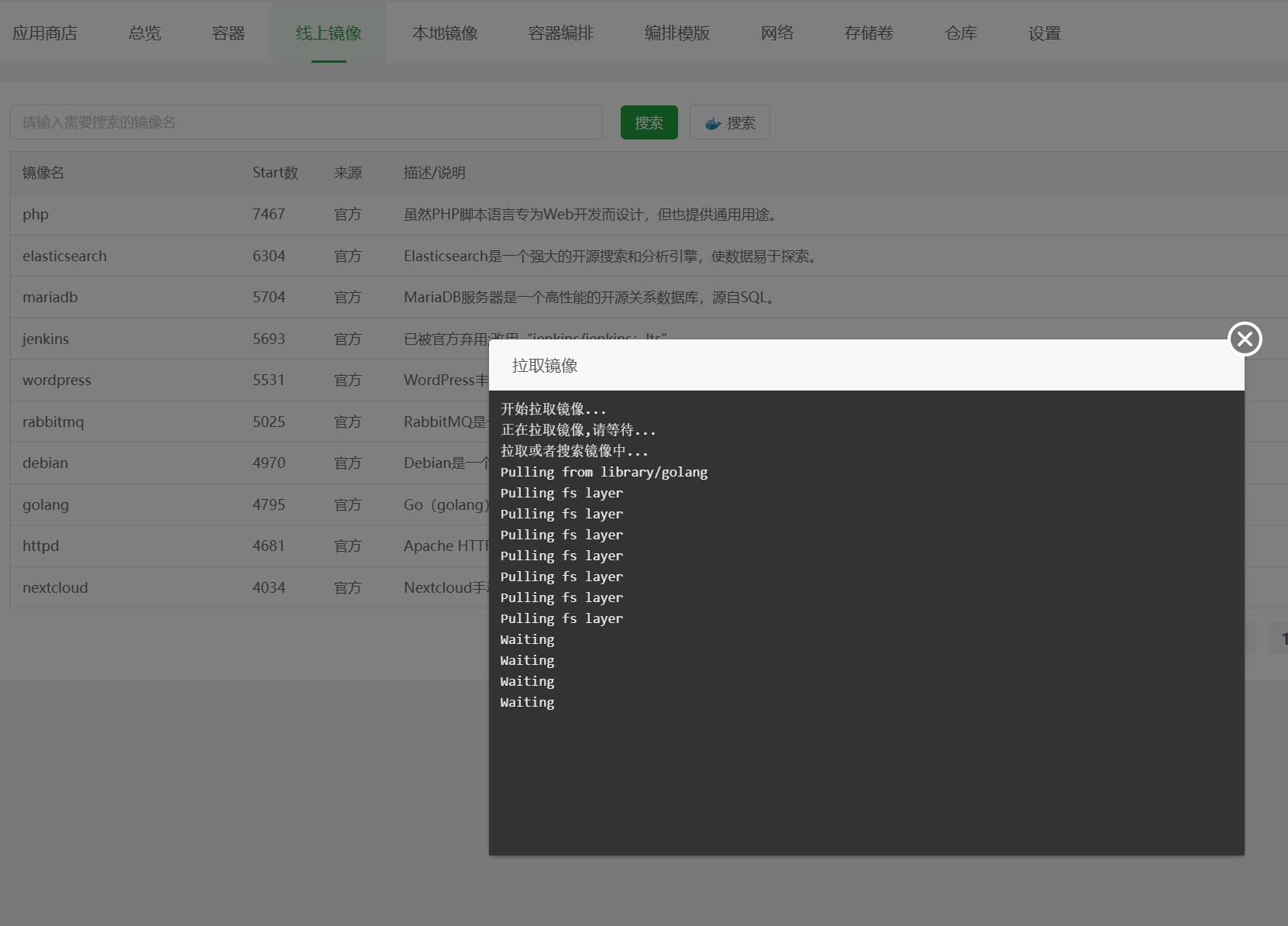The image size is (1288, 926).
Task: Select the wordpress image name
Action: 57,380
